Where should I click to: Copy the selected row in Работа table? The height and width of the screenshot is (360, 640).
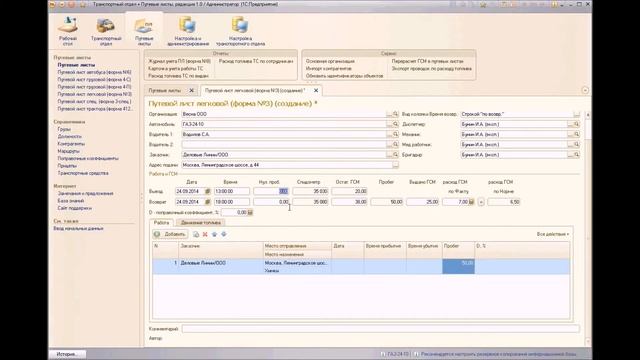click(x=196, y=234)
